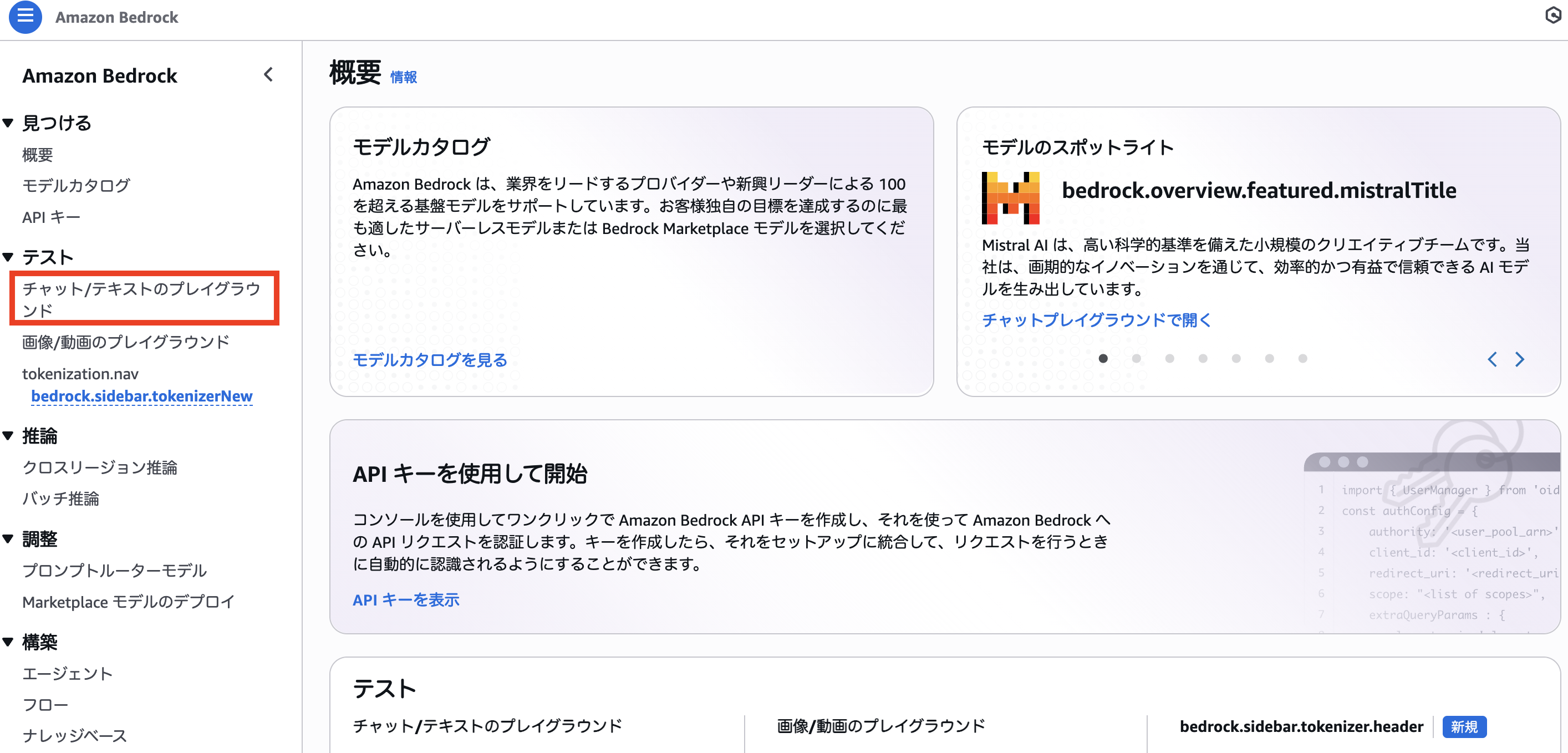Viewport: 1568px width, 753px height.
Task: Collapse the sidebar with the left chevron
Action: [268, 75]
